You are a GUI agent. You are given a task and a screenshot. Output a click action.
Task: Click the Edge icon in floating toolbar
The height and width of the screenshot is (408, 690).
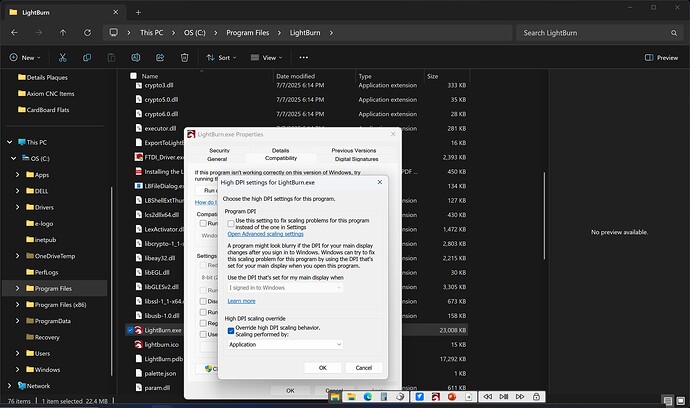tap(367, 397)
